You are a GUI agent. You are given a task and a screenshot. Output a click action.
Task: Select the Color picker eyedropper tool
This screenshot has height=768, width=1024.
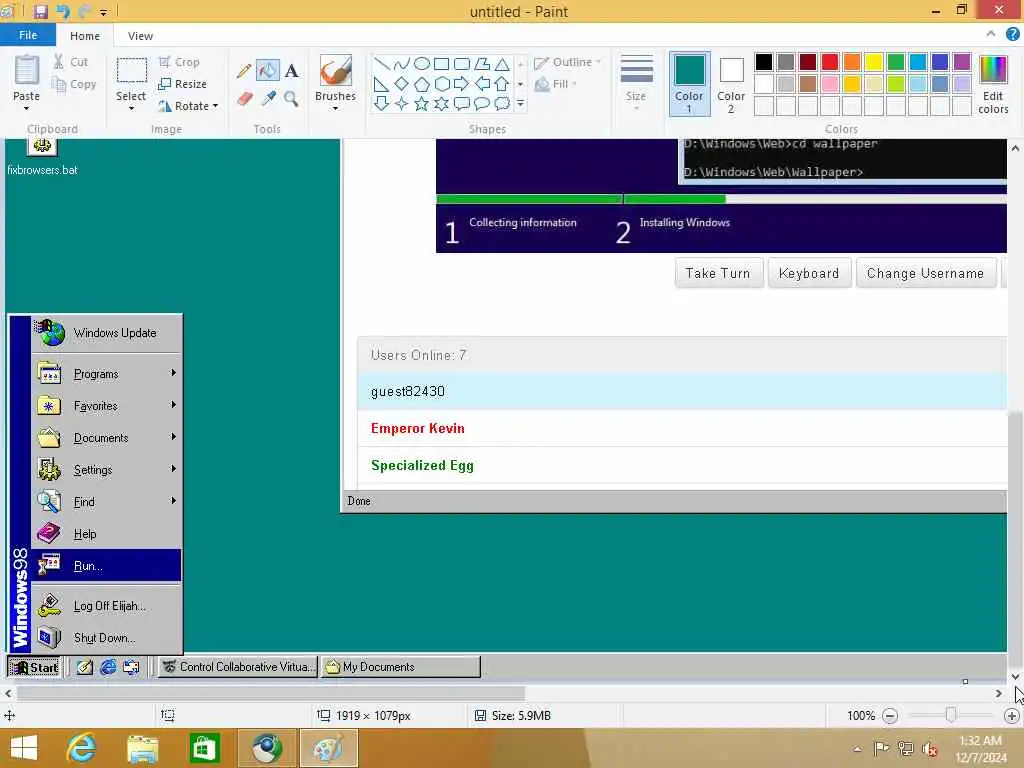pos(268,99)
